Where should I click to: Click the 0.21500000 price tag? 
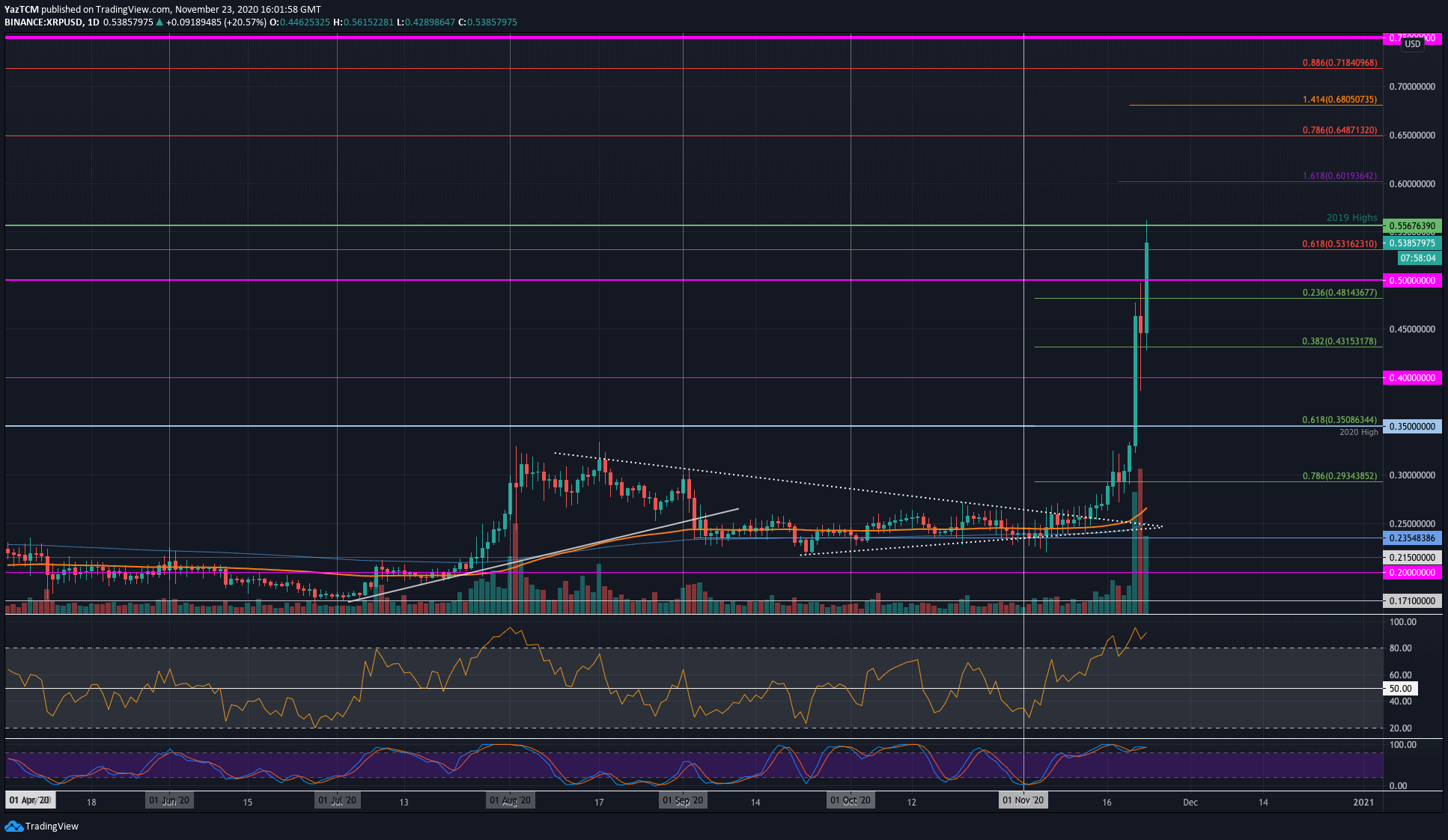[x=1412, y=558]
